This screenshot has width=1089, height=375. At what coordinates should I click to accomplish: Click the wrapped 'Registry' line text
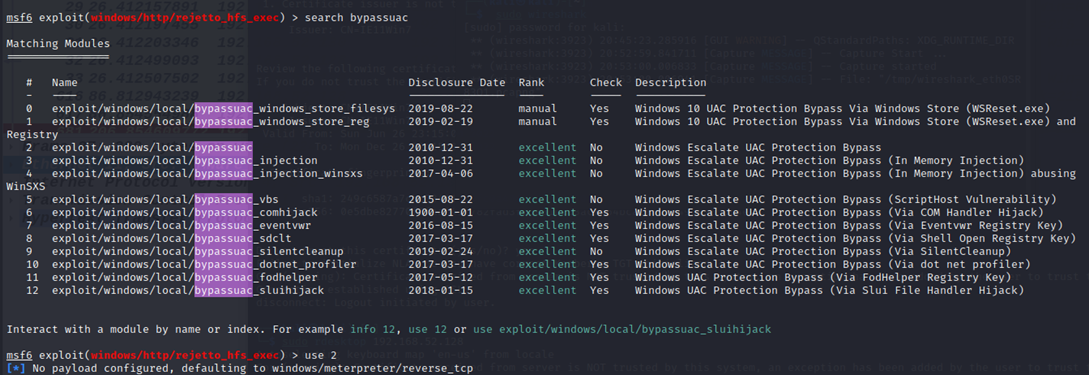32,135
